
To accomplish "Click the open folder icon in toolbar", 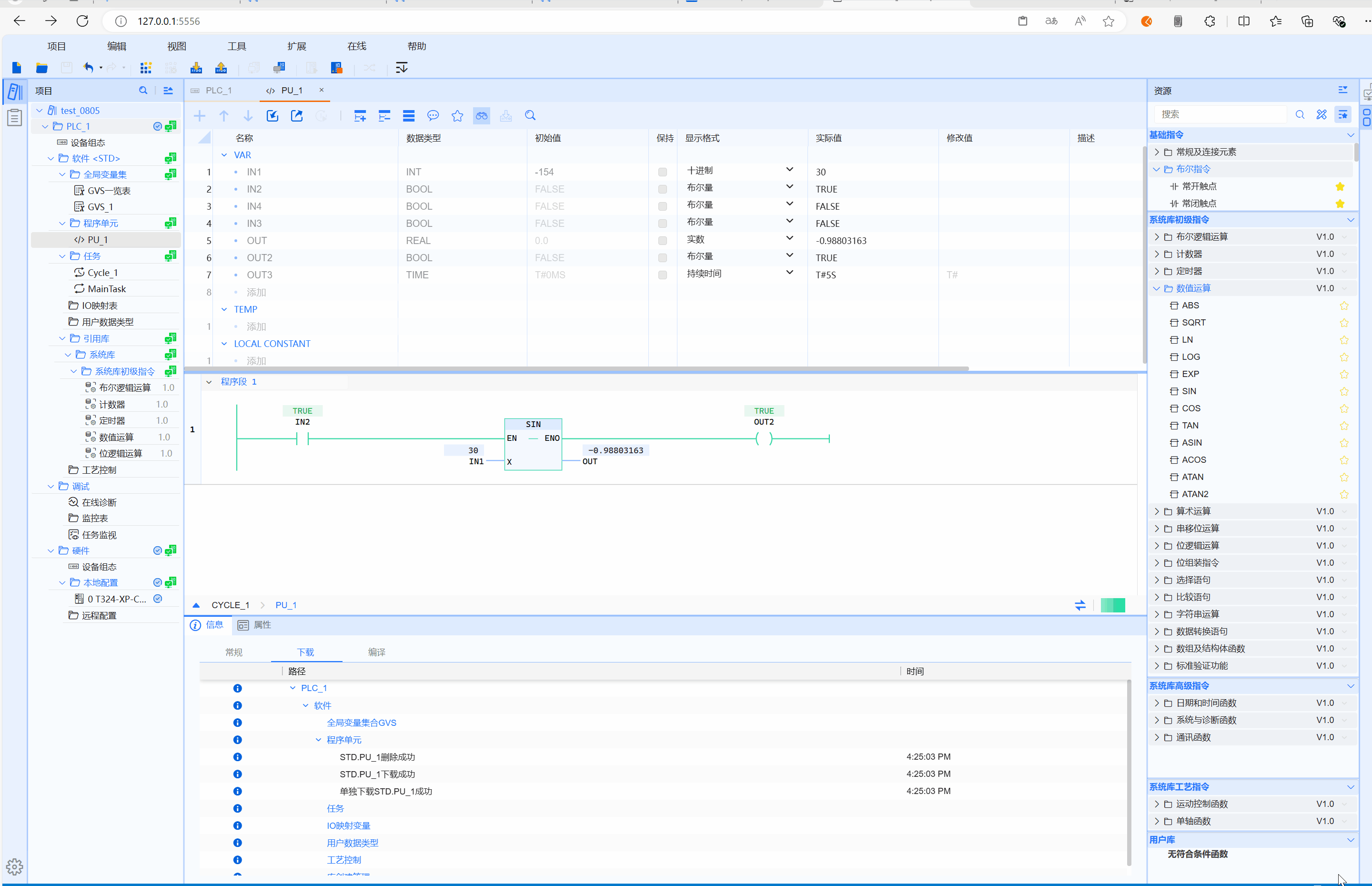I will tap(41, 68).
